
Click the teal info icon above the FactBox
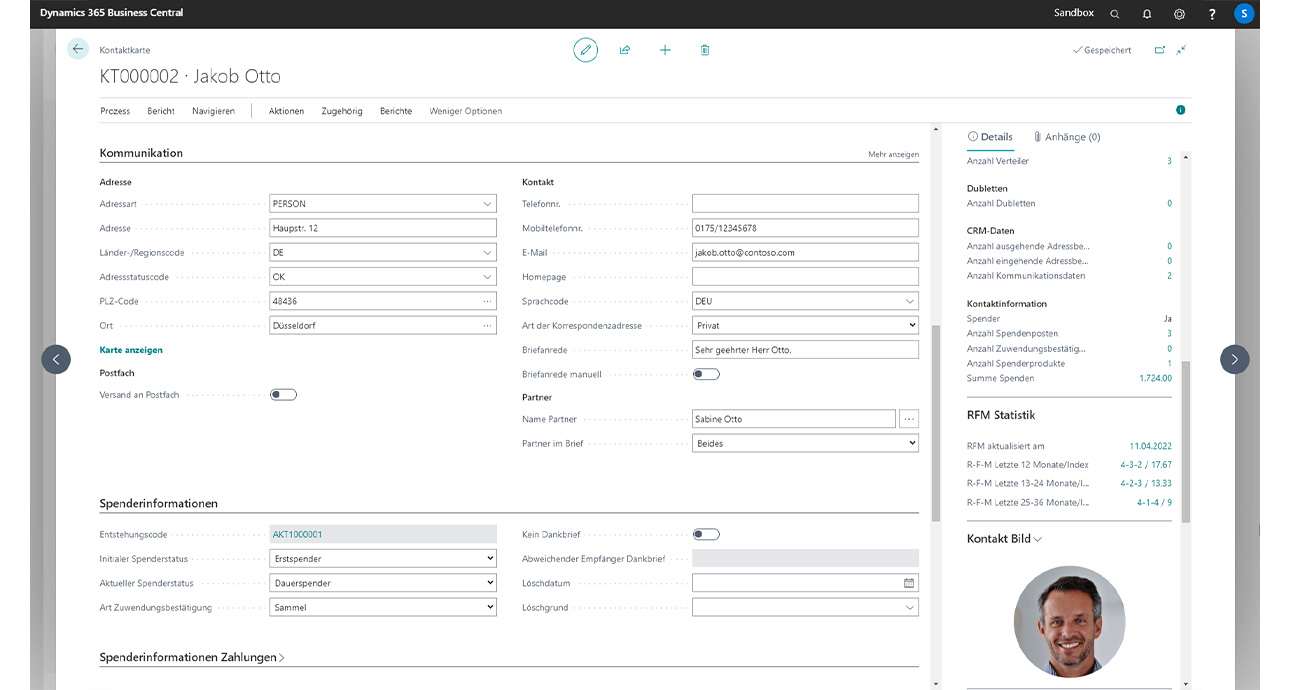click(x=1180, y=110)
